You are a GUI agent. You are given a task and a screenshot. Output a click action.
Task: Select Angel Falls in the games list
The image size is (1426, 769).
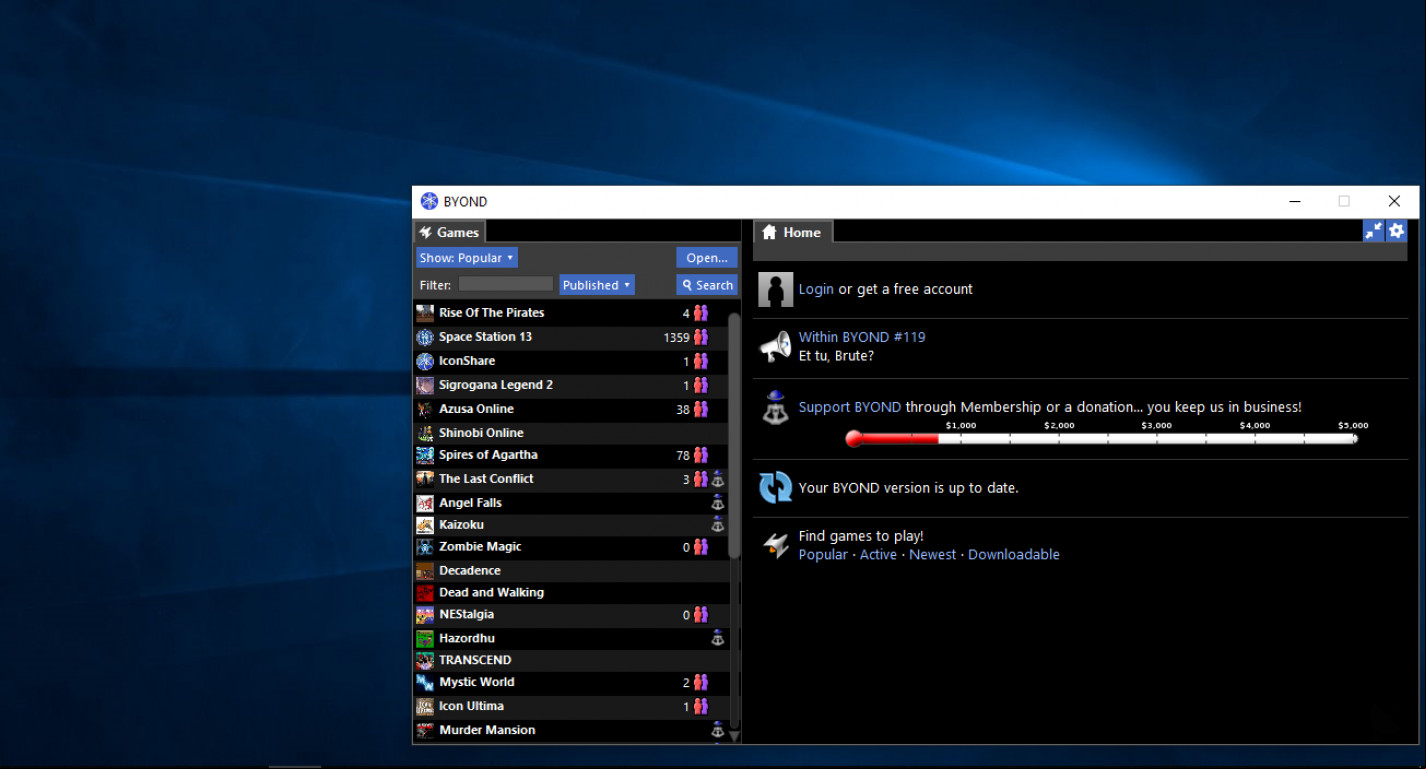[x=470, y=503]
